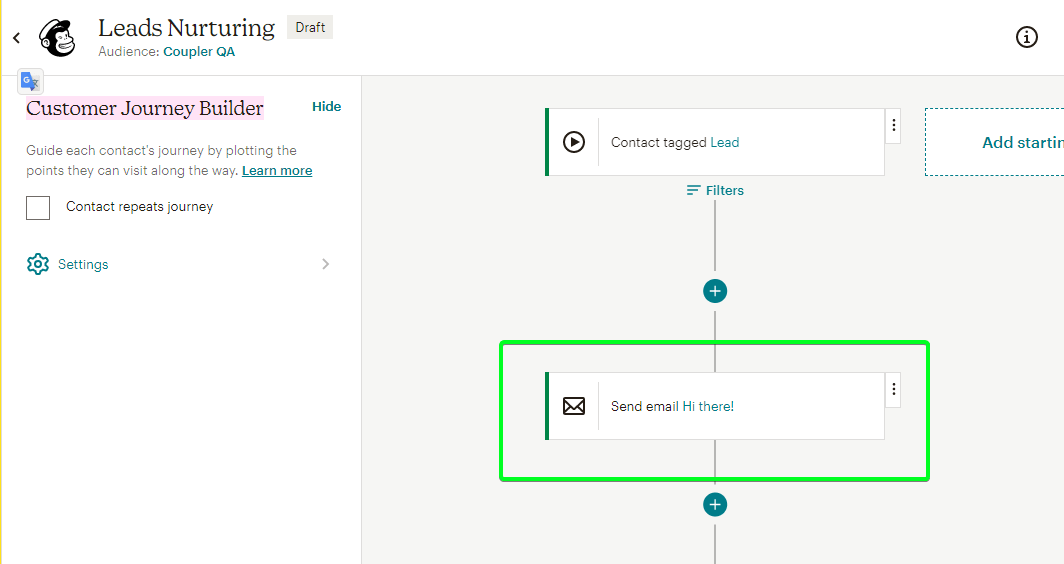This screenshot has height=564, width=1064.
Task: Click the back arrow beside Mailchimp logo
Action: (x=16, y=38)
